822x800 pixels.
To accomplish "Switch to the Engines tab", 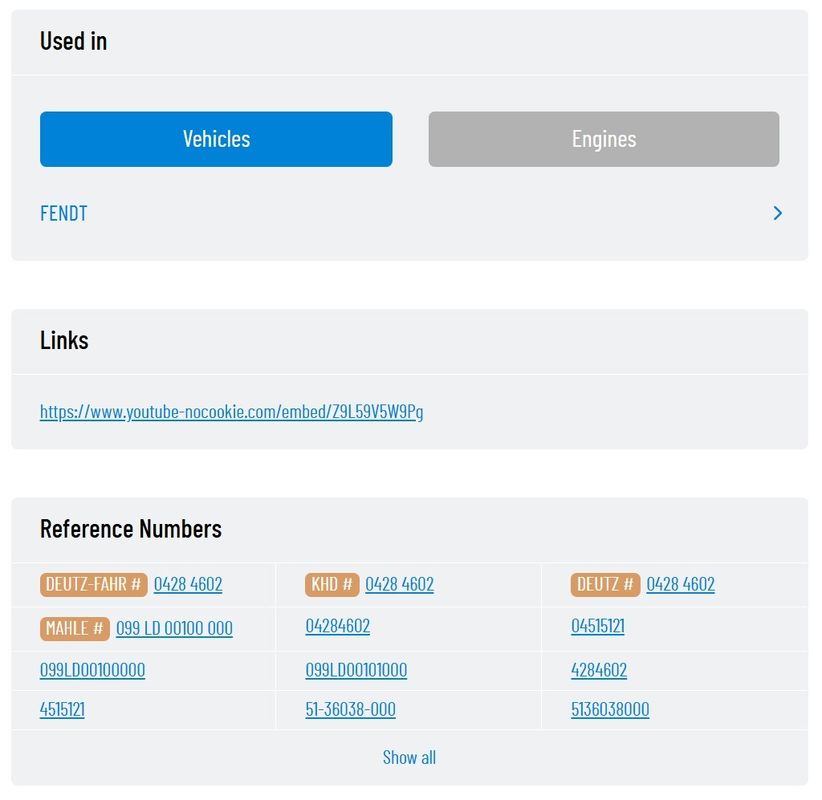I will [603, 139].
